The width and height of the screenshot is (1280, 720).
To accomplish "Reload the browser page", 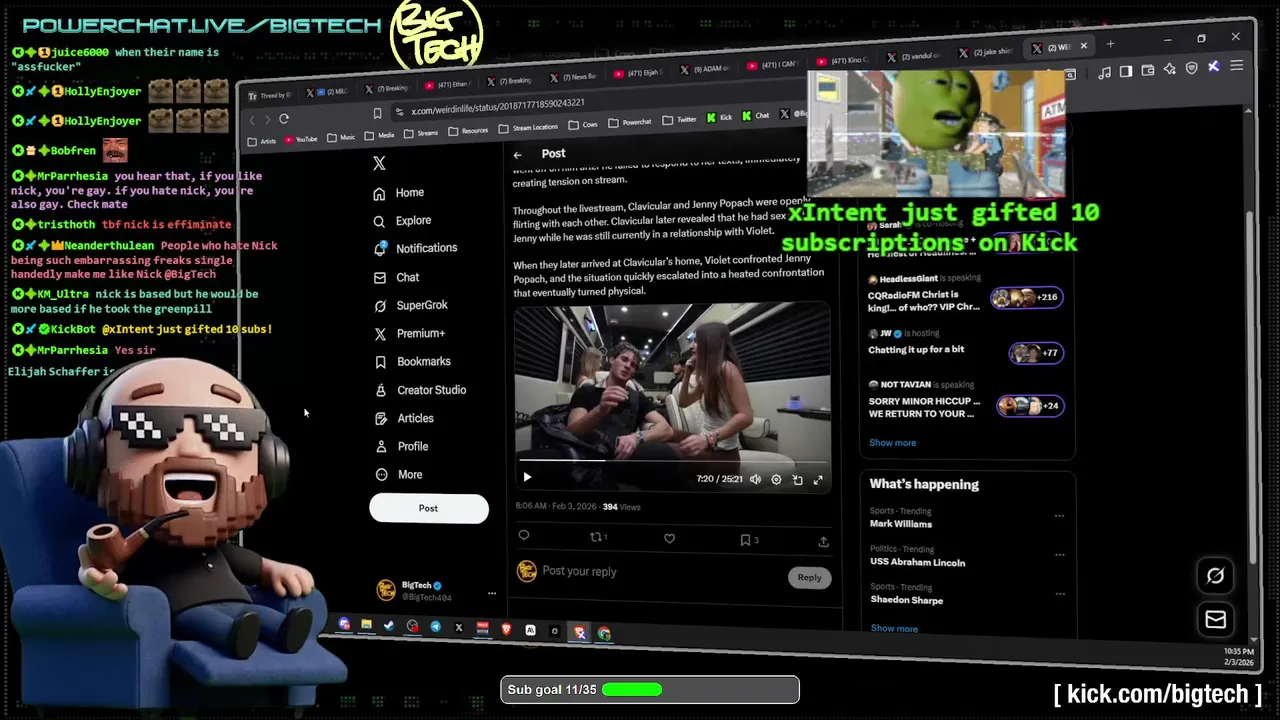I will pos(284,119).
